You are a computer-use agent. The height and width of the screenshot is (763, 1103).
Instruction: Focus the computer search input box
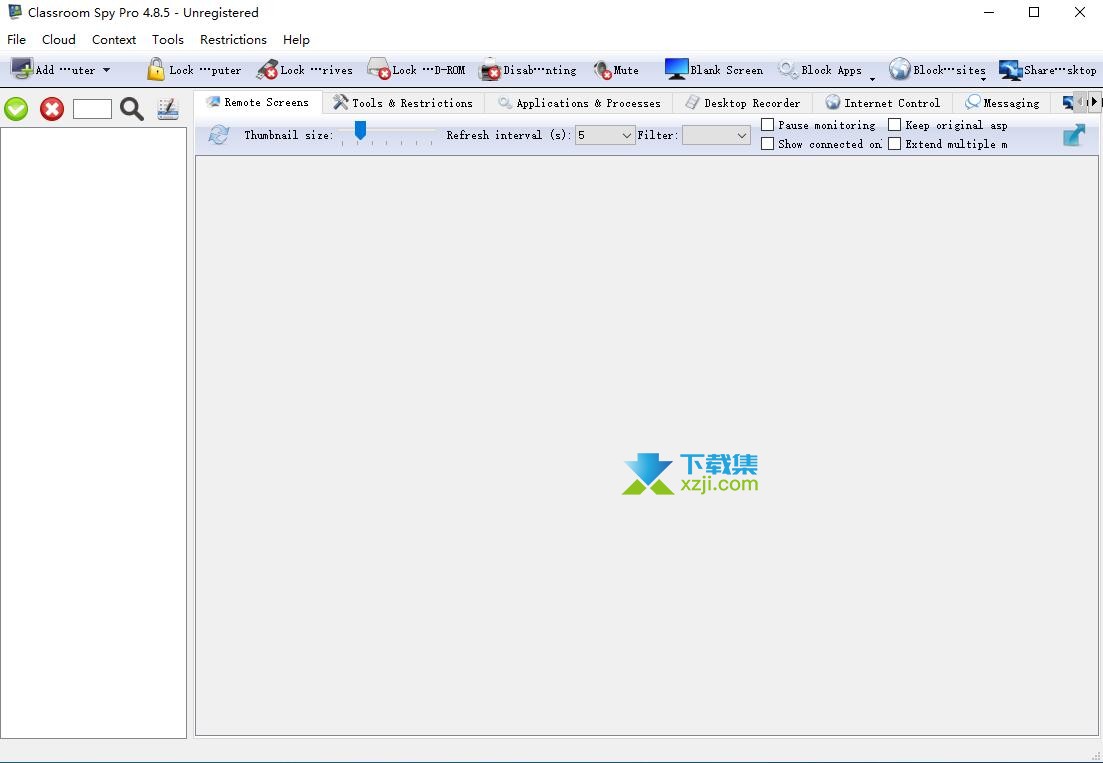(92, 109)
